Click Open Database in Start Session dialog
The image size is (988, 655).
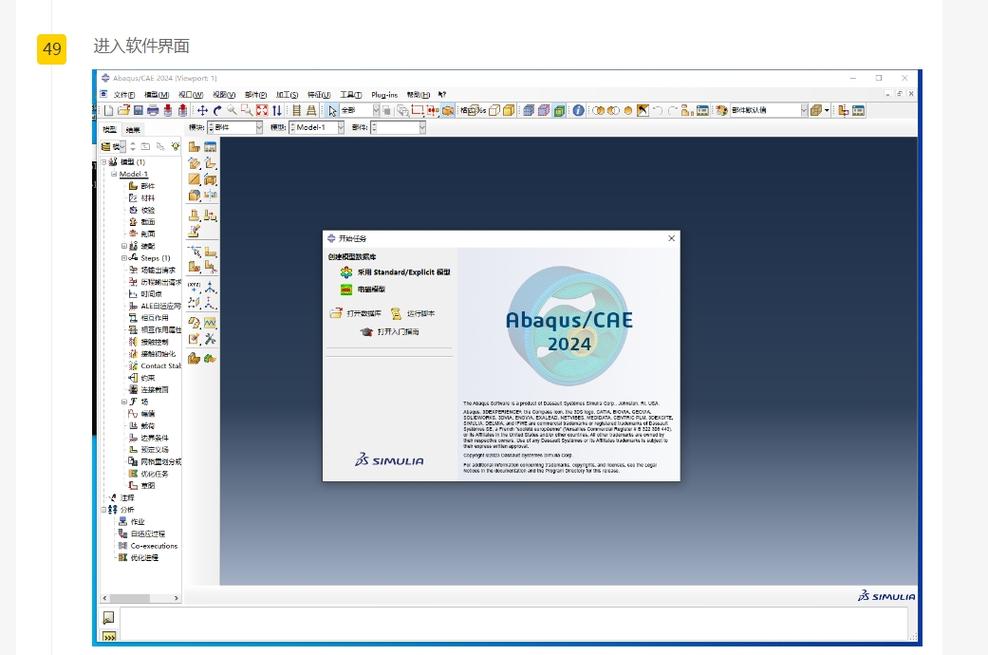[356, 313]
